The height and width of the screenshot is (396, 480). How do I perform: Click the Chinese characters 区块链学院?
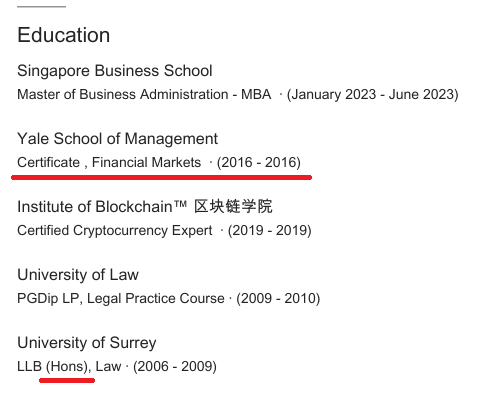point(233,206)
